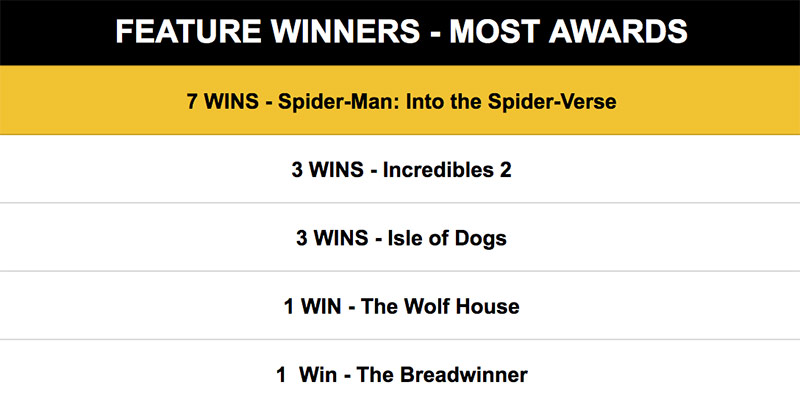
Task: Click the "1 Win" text beside The Breadwinner
Action: [x=309, y=375]
